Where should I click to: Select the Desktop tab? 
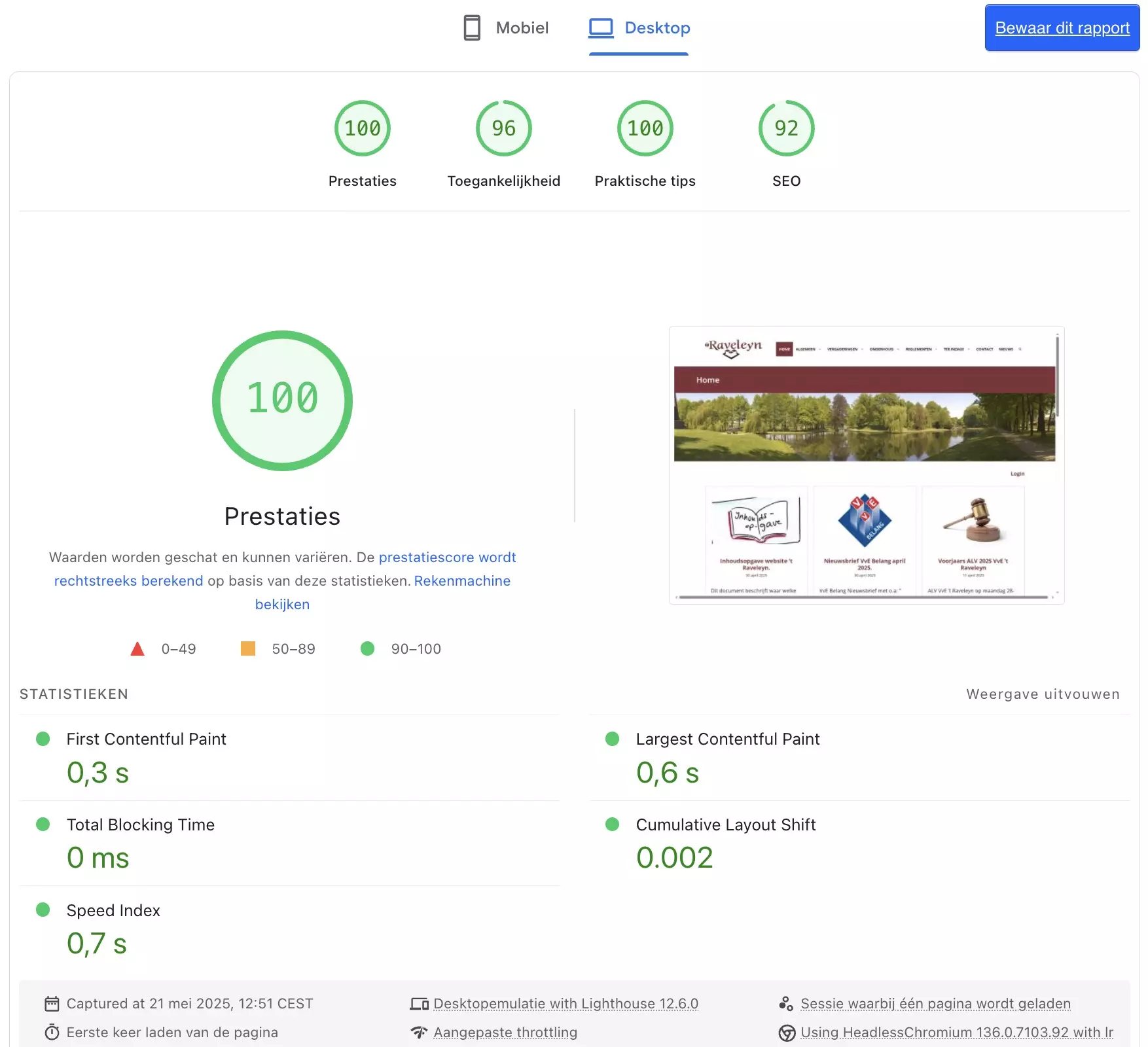click(x=639, y=27)
